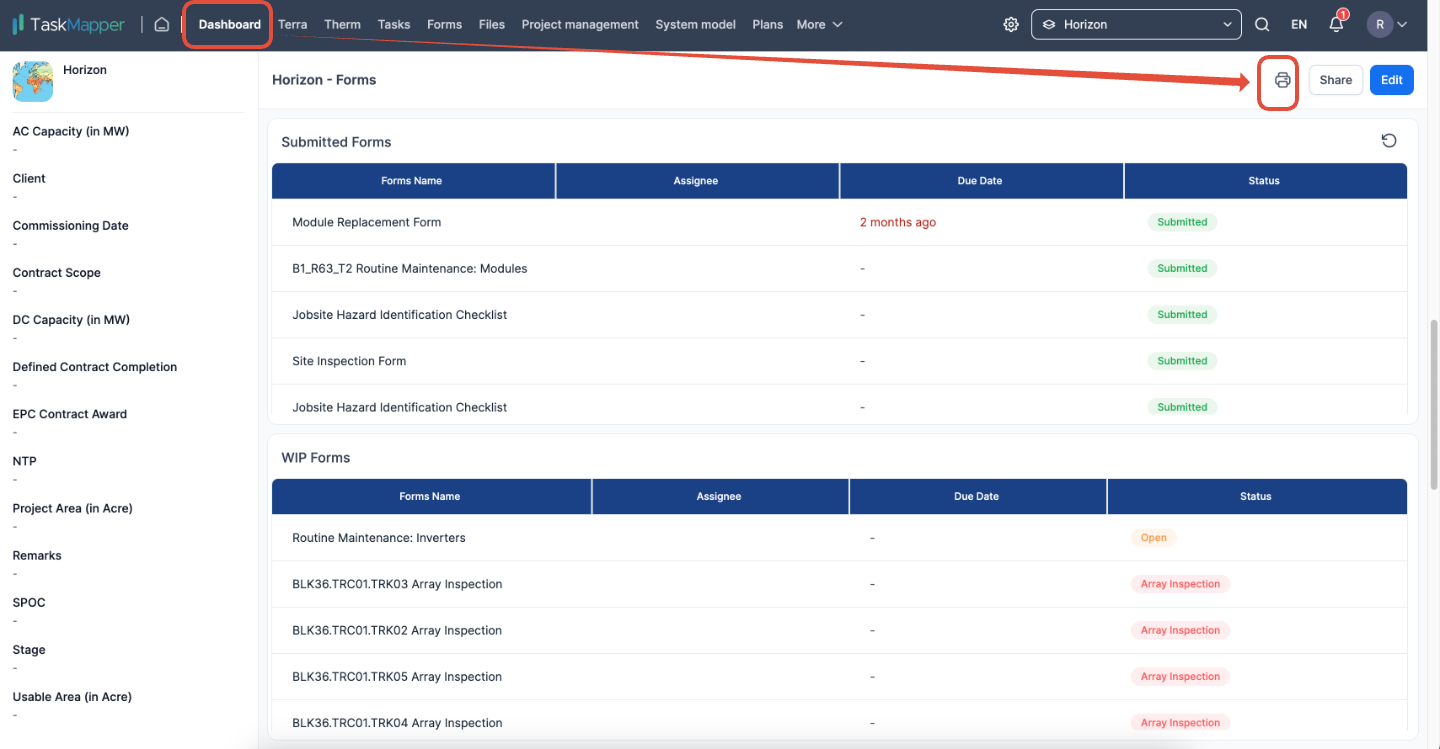Click Horizon project name in sidebar
The height and width of the screenshot is (749, 1440).
tap(85, 70)
